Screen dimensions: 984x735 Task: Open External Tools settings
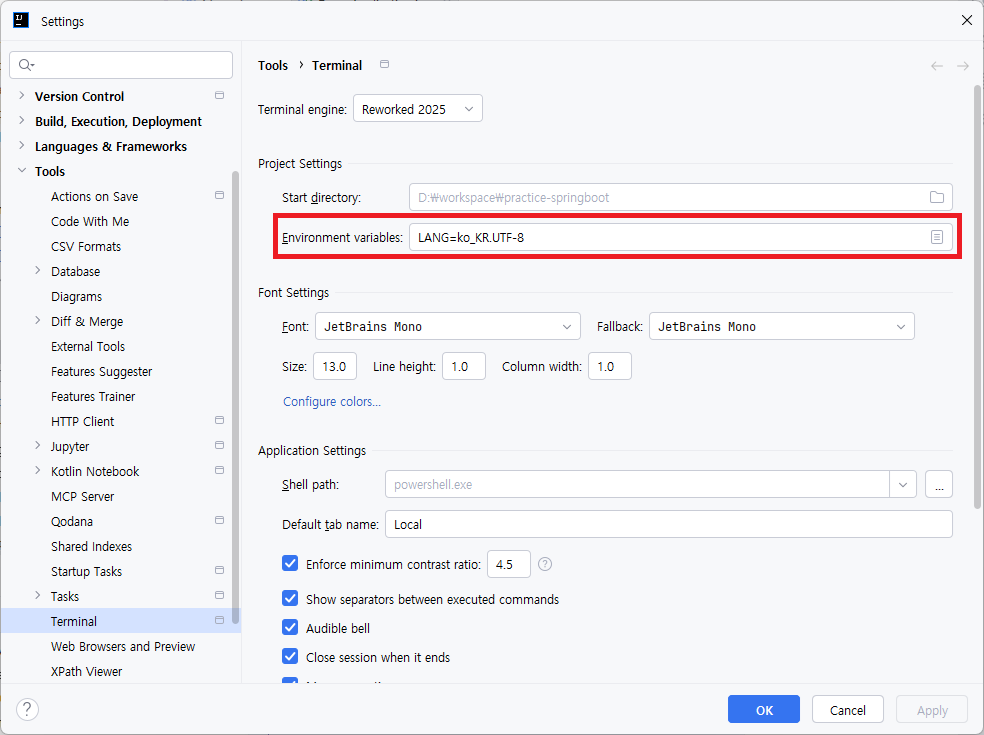[x=88, y=346]
